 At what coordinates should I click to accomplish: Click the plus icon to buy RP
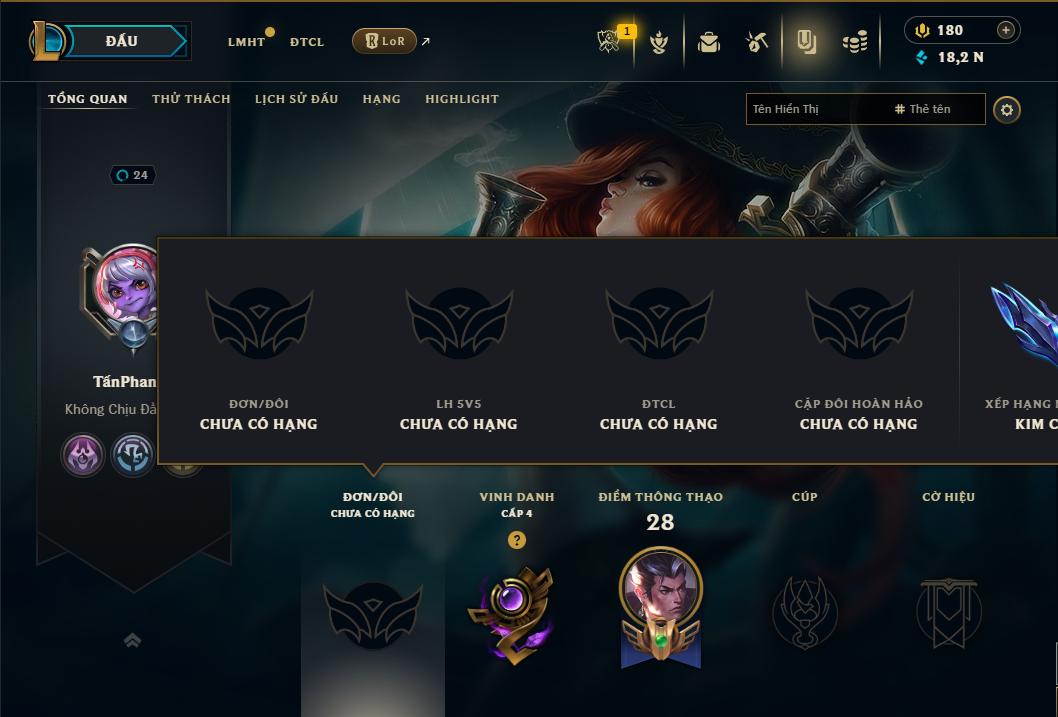pos(1005,30)
